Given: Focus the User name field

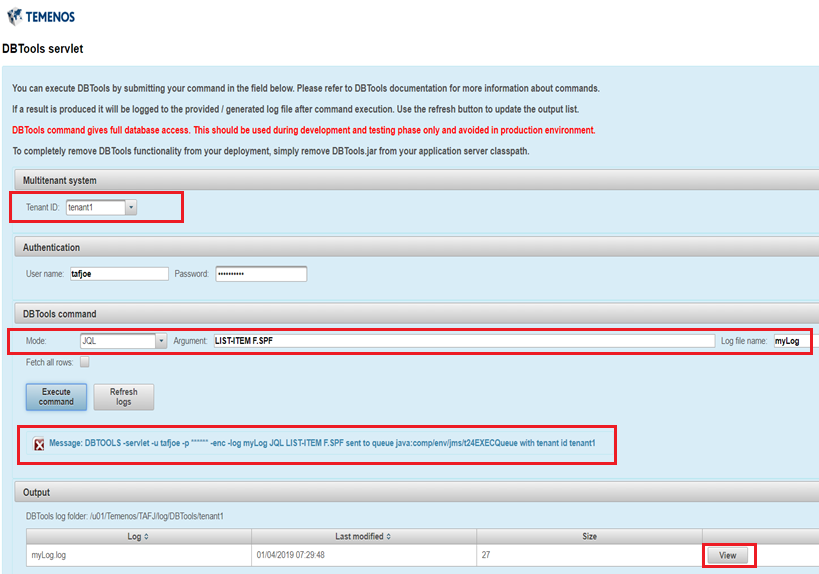Looking at the screenshot, I should [x=118, y=274].
